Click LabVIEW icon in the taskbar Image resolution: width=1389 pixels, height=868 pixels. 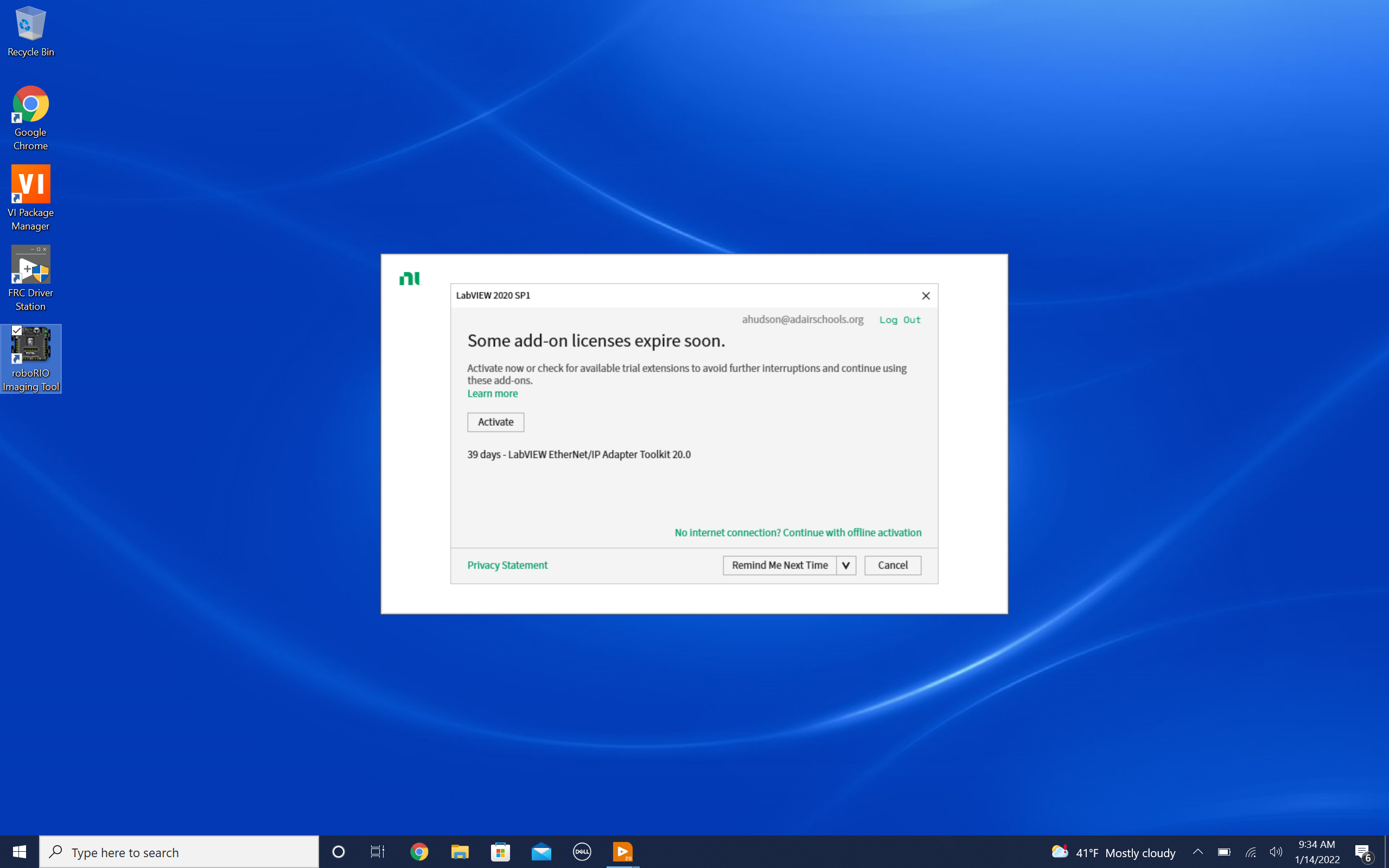tap(623, 851)
